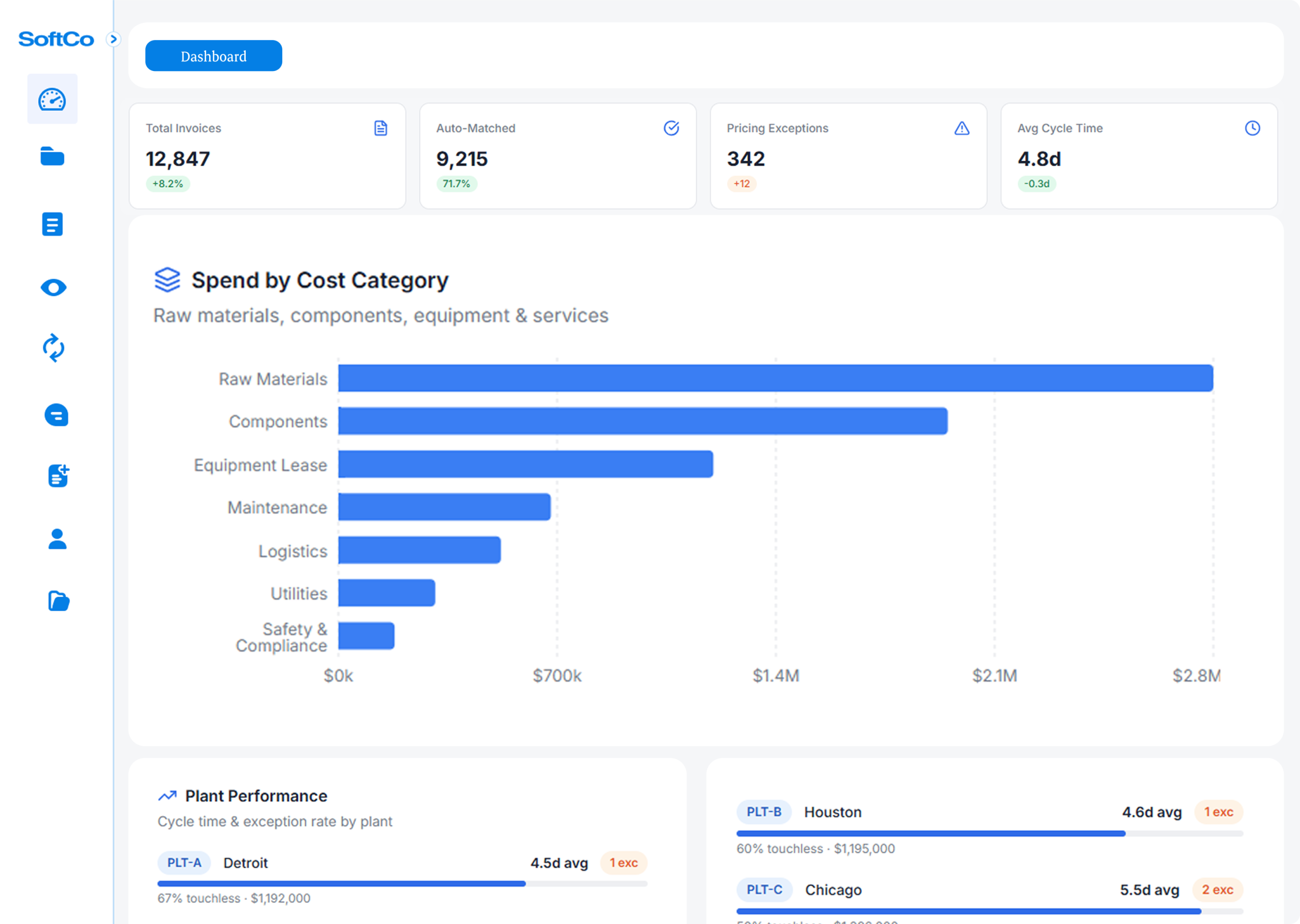
Task: Click the clock icon on Avg Cycle Time card
Action: point(1252,128)
